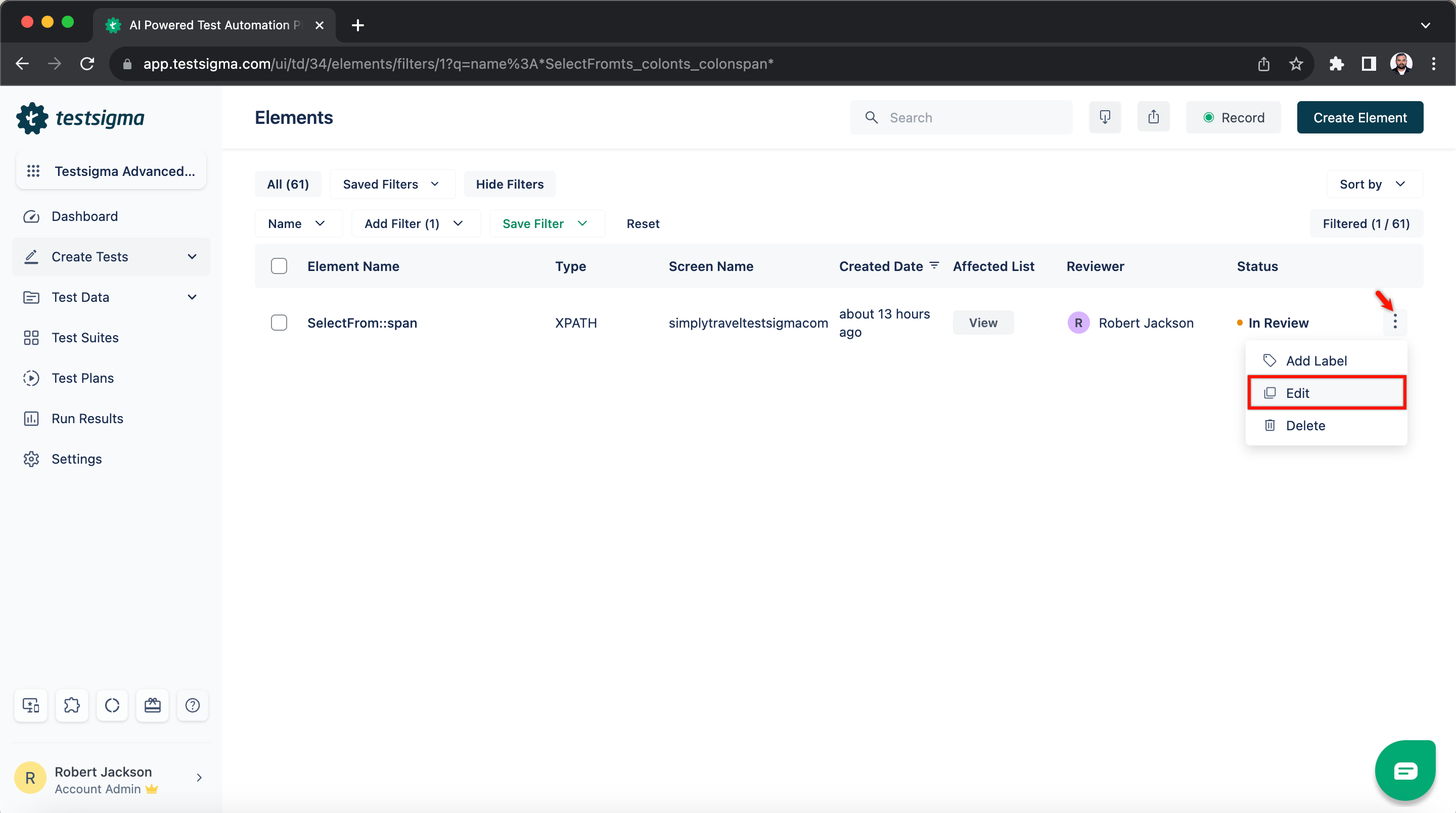Screen dimensions: 1456x813
Task: Reload the browser page
Action: pos(87,64)
